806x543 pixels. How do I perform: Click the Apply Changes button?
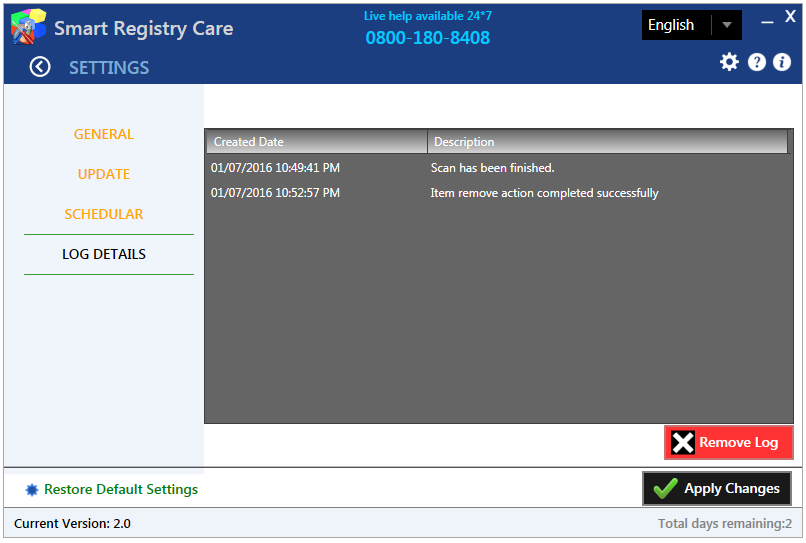click(717, 488)
